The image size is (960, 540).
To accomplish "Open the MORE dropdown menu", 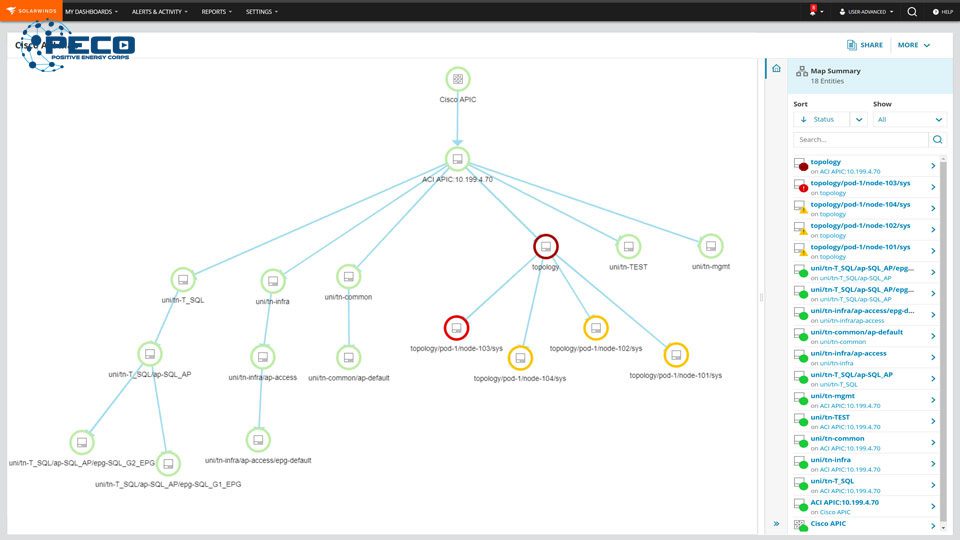I will (913, 45).
